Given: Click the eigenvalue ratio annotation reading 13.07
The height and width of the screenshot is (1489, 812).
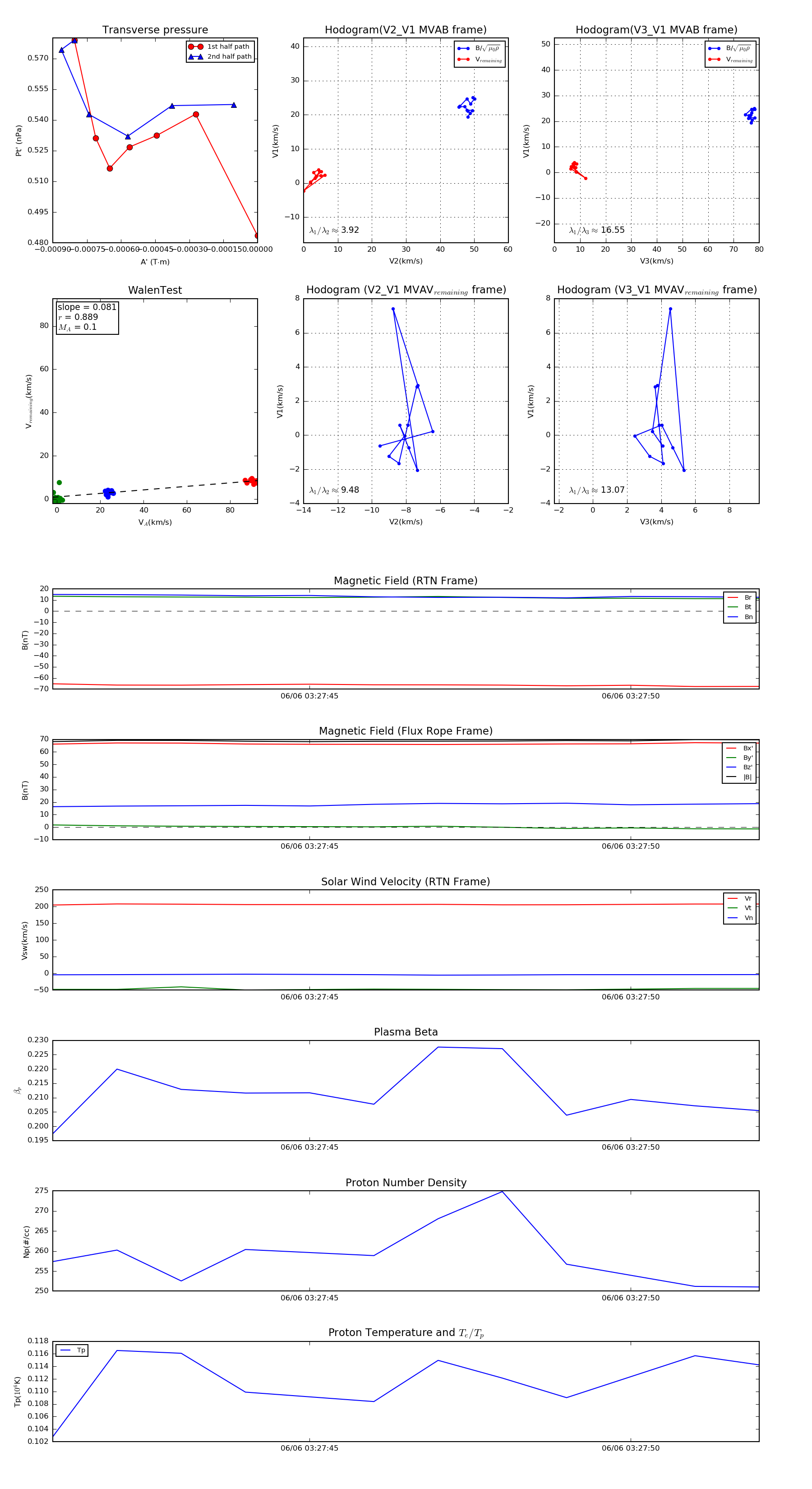Looking at the screenshot, I should coord(597,490).
